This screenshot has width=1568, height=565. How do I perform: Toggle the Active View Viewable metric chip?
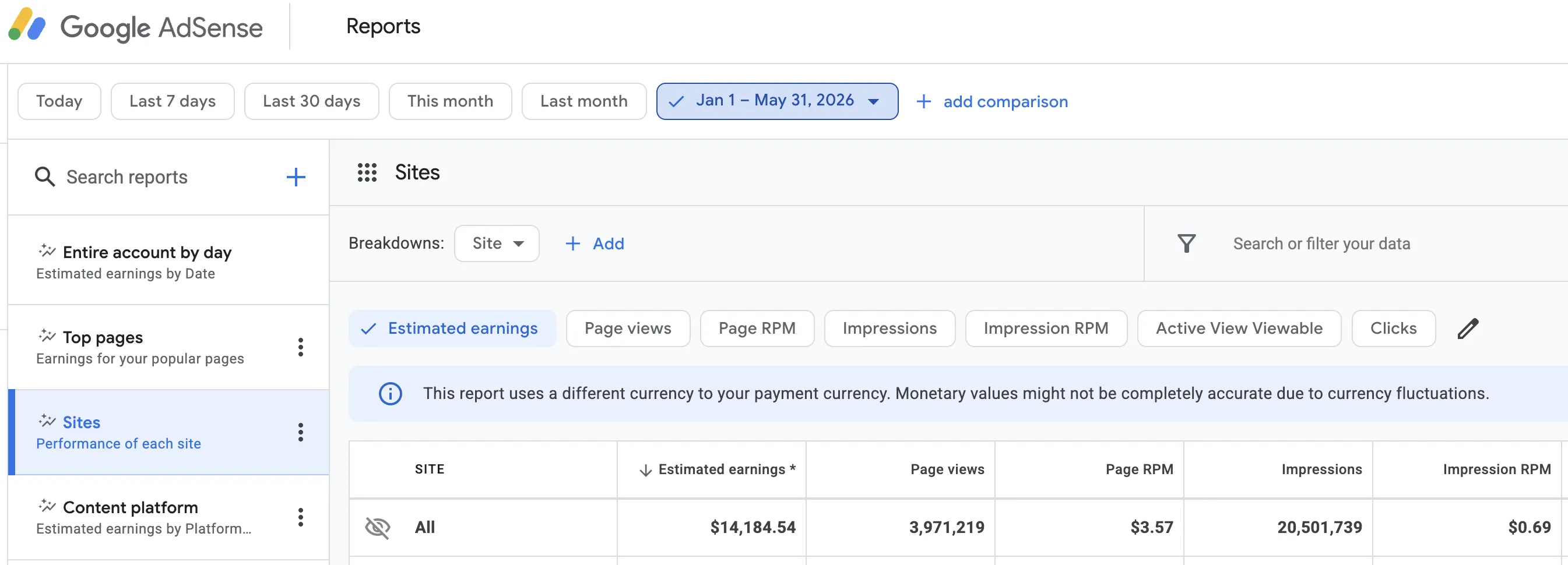[x=1239, y=329]
